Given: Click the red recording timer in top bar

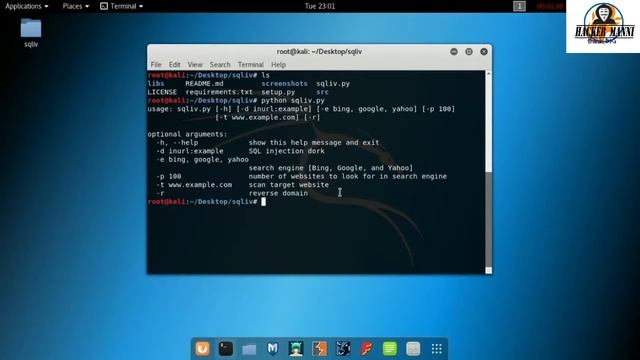Looking at the screenshot, I should click(x=549, y=6).
